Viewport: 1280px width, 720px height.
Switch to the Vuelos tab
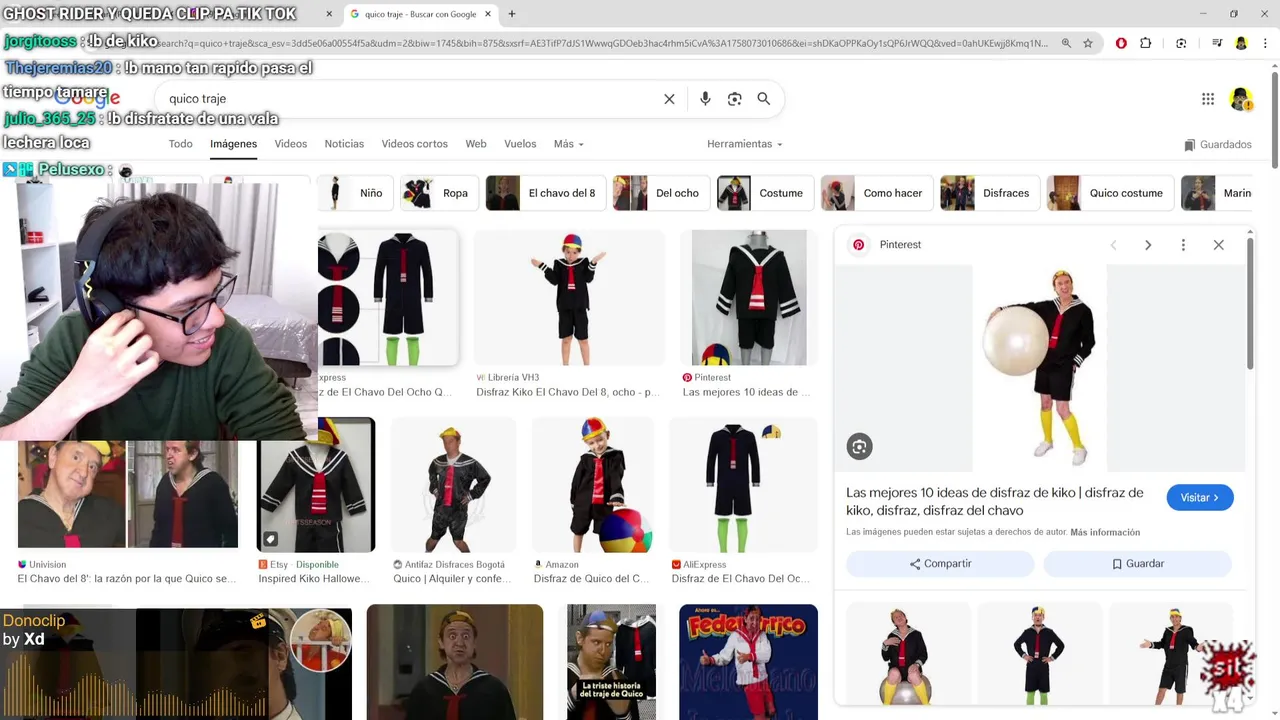[520, 144]
